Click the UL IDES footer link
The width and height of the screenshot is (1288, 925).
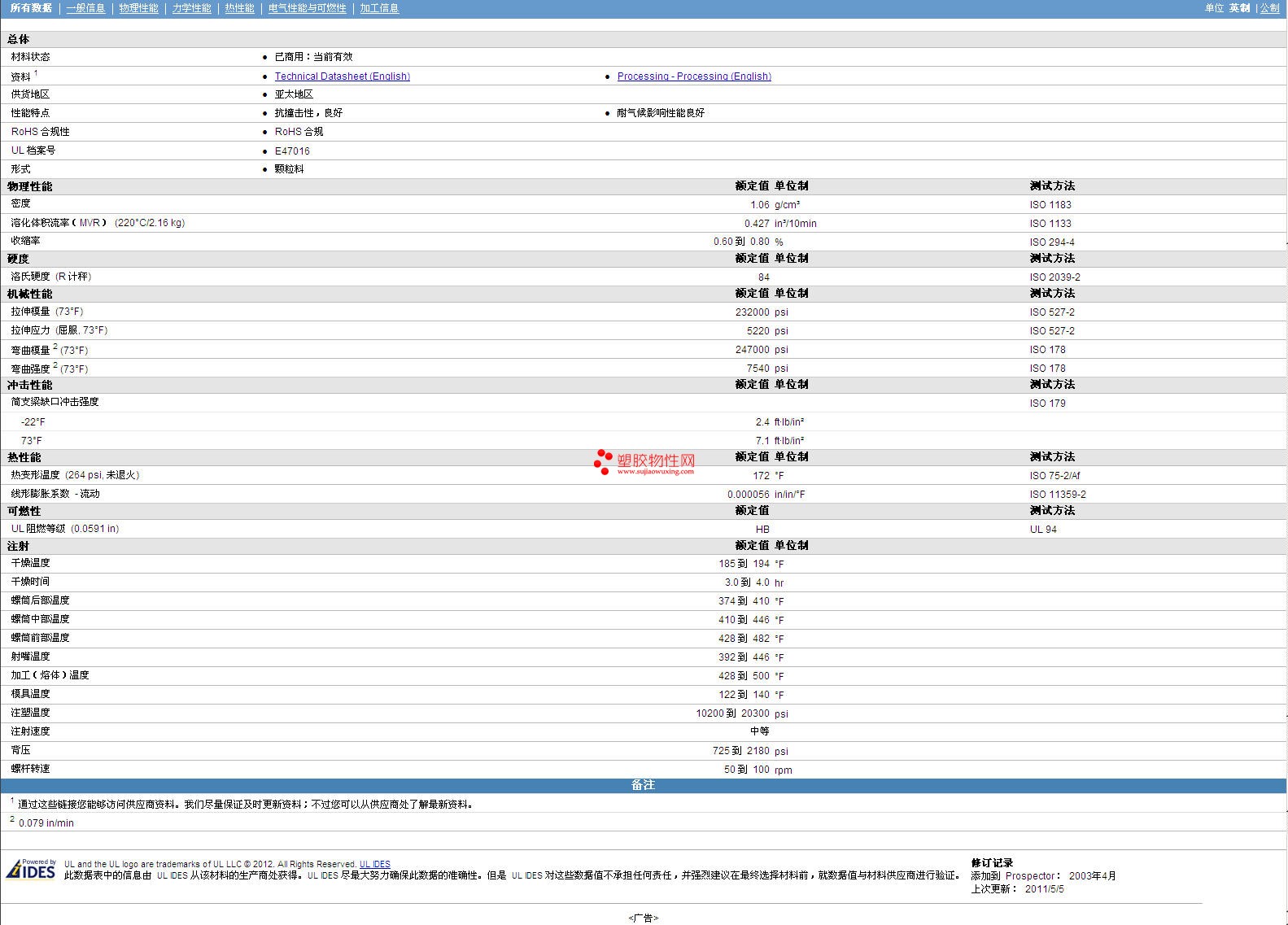[374, 864]
